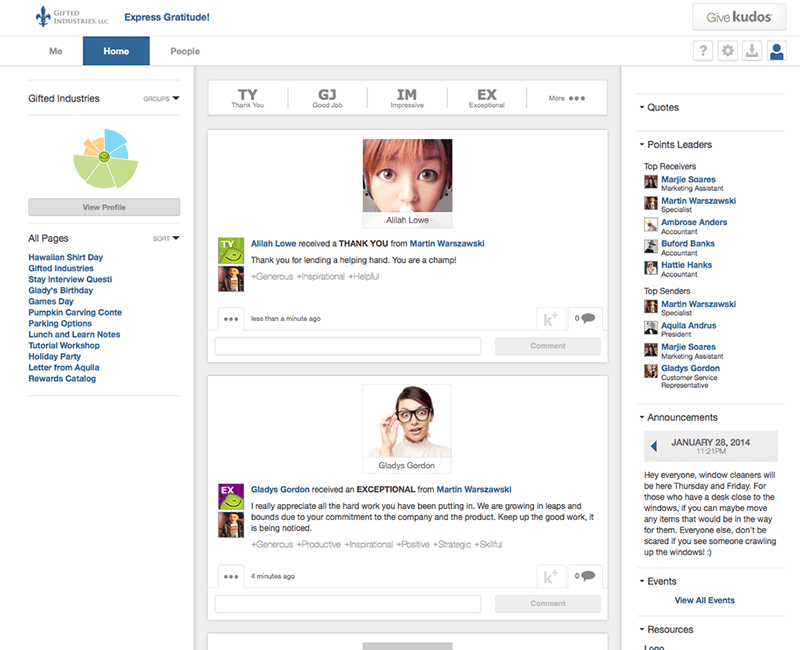Viewport: 800px width, 650px height.
Task: Open options dots on Gladys Gordon's post
Action: click(x=231, y=577)
